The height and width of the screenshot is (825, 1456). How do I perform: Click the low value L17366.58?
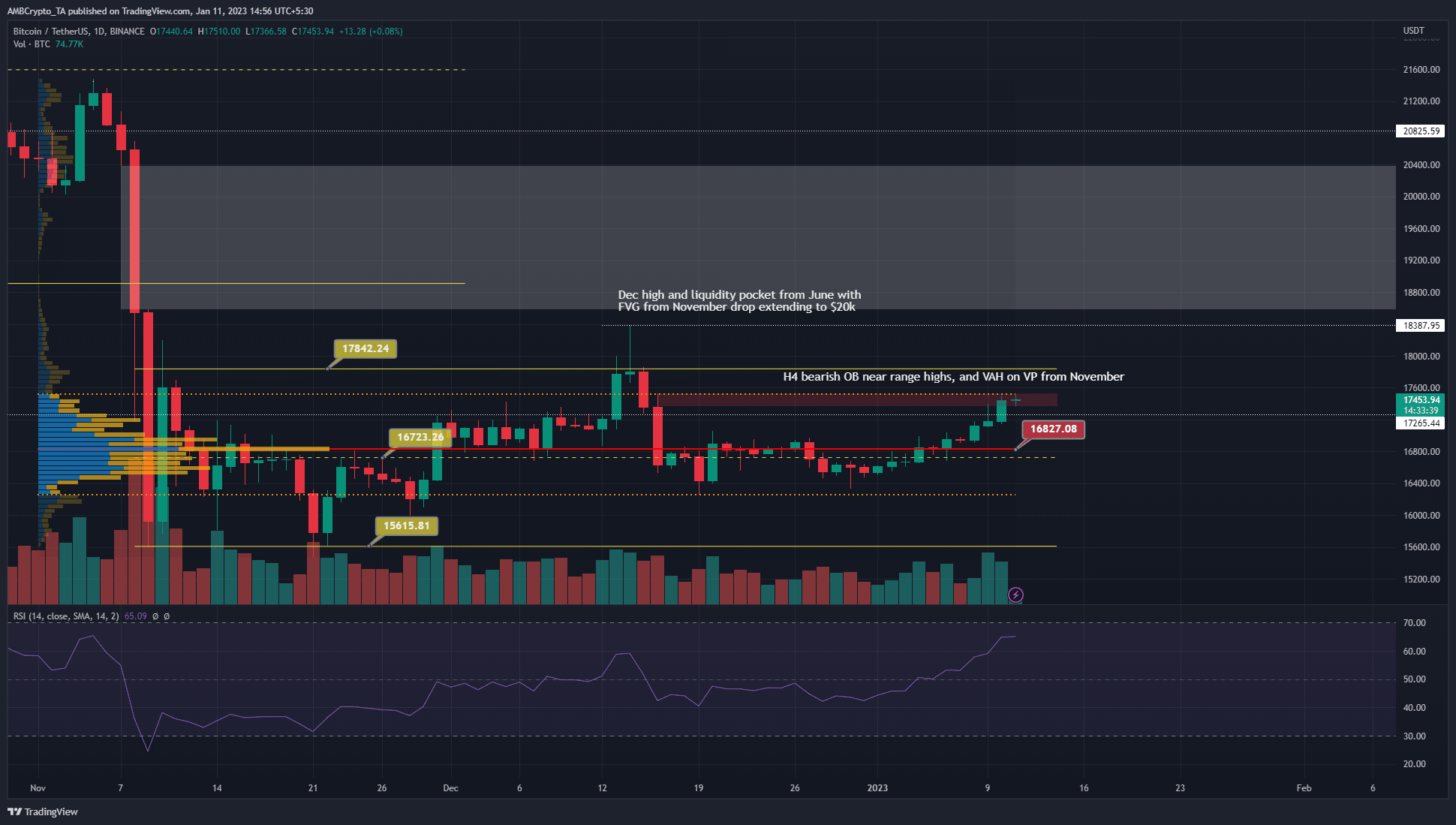[266, 32]
